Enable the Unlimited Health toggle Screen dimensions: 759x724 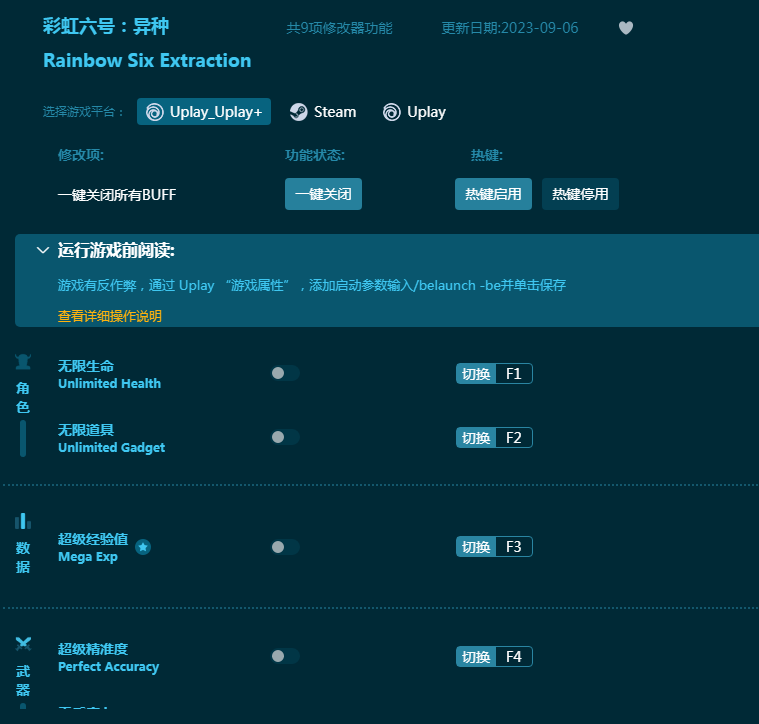pyautogui.click(x=284, y=373)
